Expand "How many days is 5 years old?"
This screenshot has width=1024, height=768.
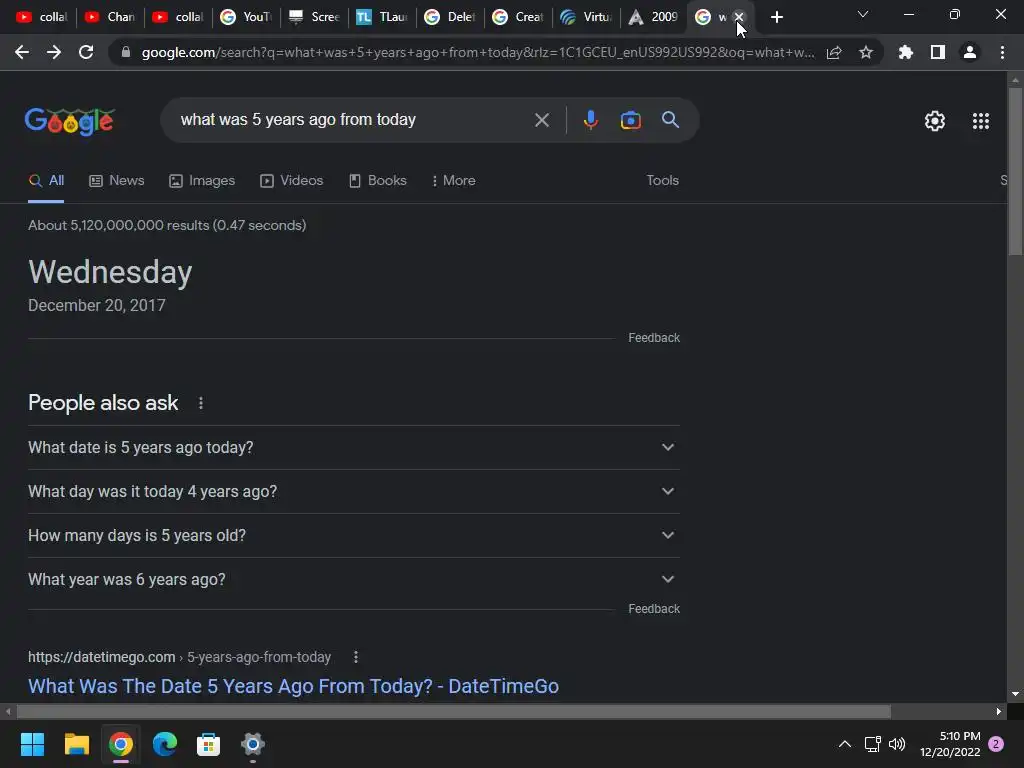(x=354, y=536)
